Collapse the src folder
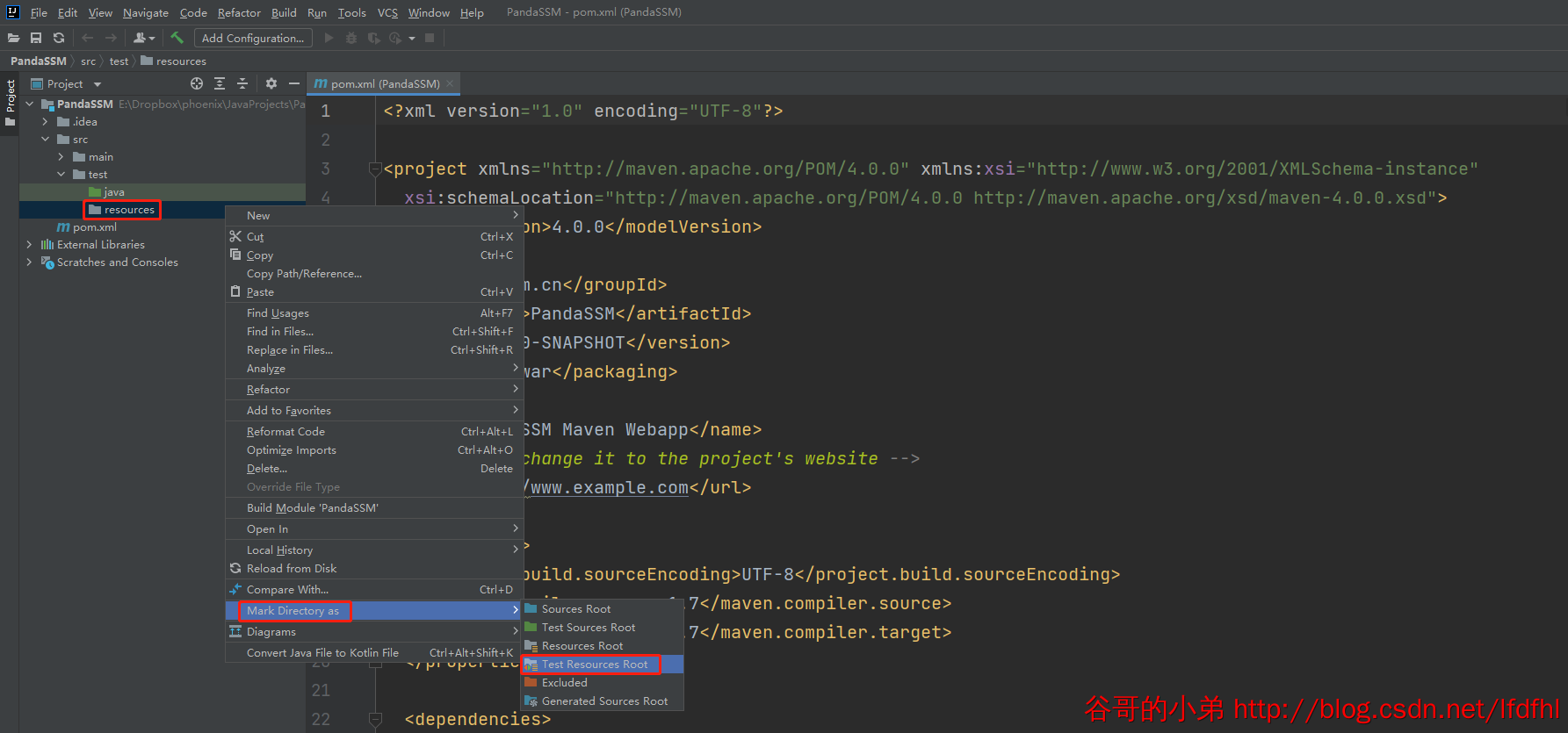This screenshot has height=733, width=1568. click(x=45, y=139)
